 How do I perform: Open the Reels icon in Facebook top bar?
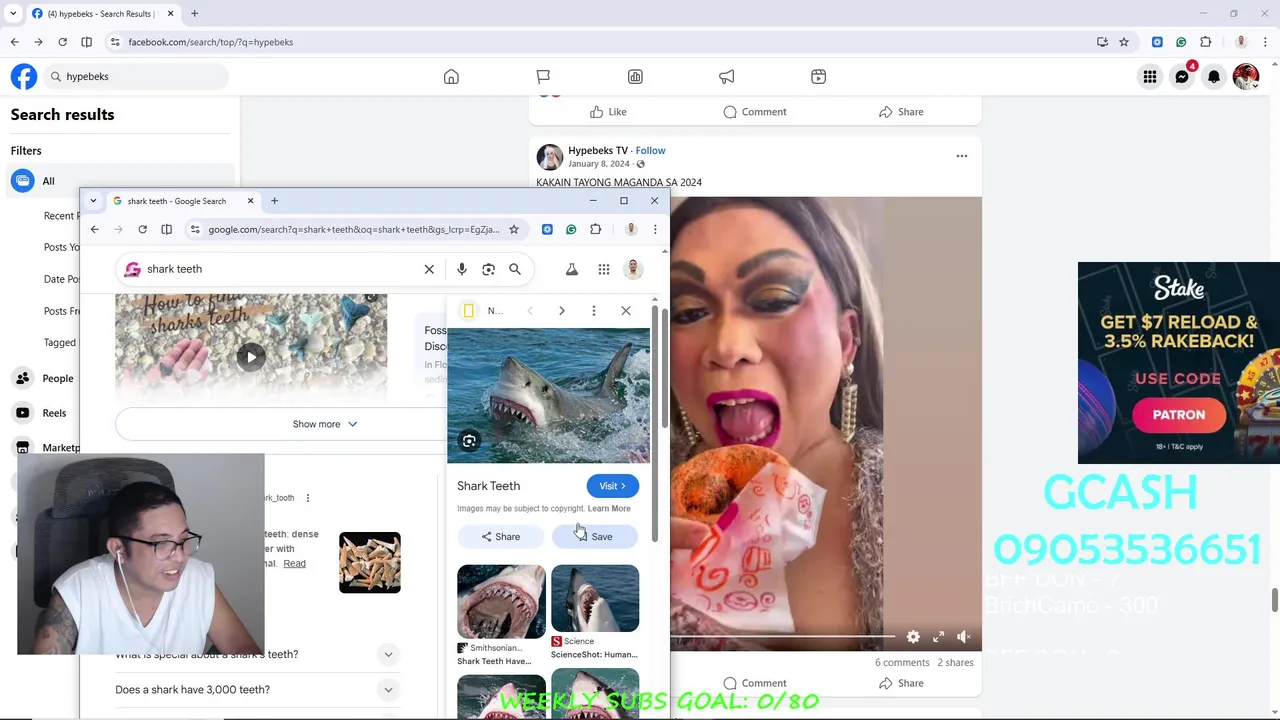pos(818,77)
